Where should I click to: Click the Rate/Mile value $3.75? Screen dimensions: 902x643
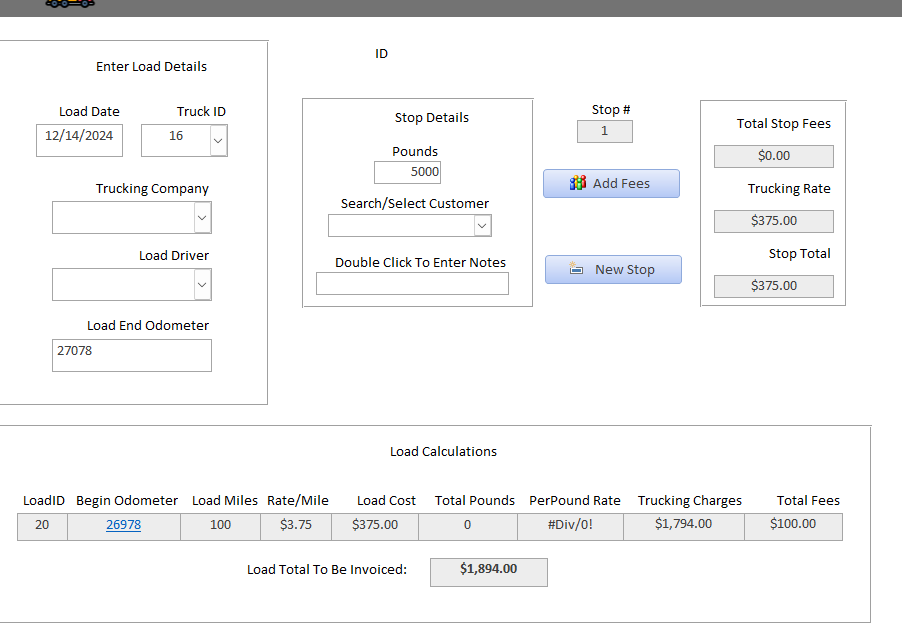[x=294, y=526]
